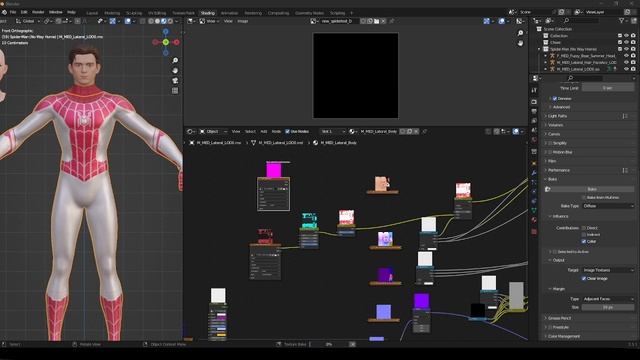Toggle viewport gizmo visibility icon

pos(112,21)
